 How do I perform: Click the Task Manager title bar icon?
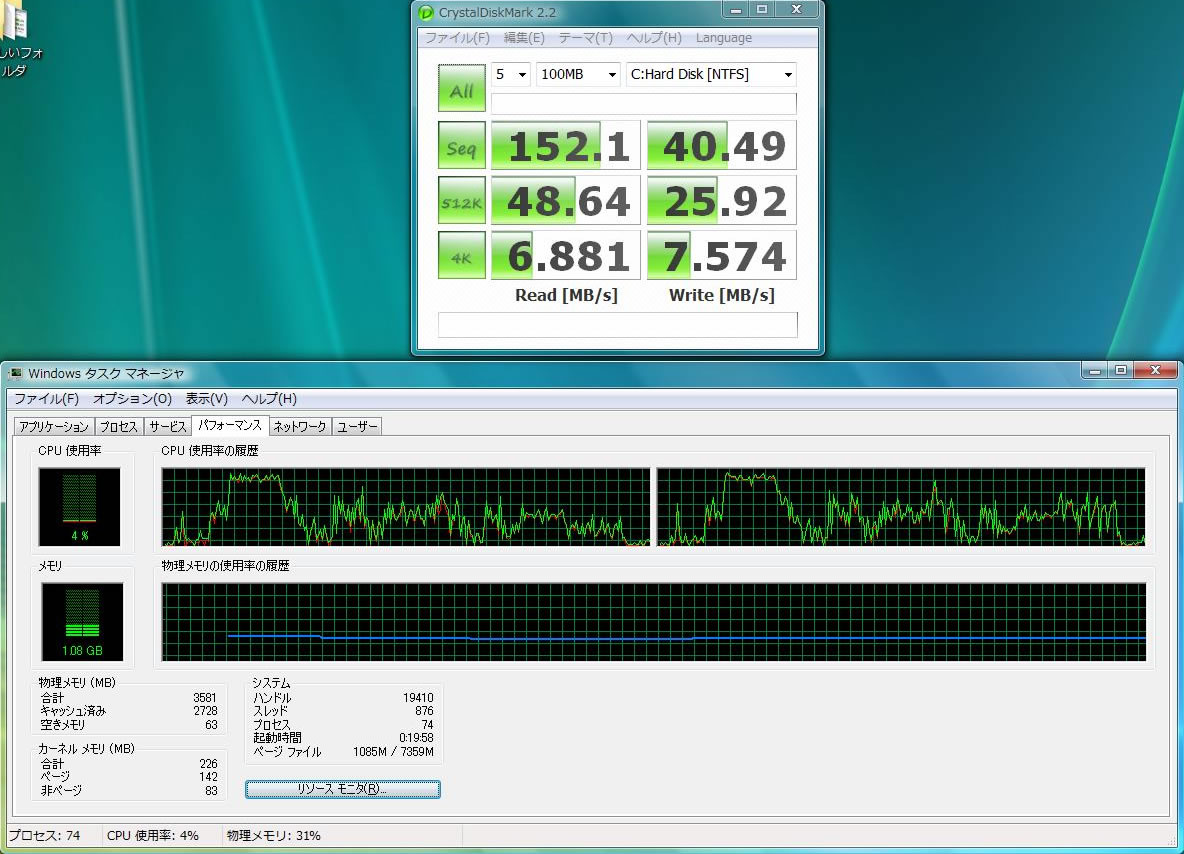pos(16,373)
